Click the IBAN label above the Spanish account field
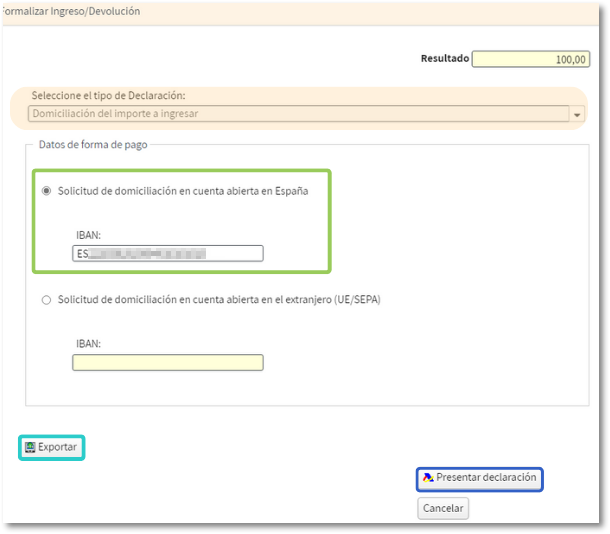The image size is (610, 534). [x=87, y=235]
